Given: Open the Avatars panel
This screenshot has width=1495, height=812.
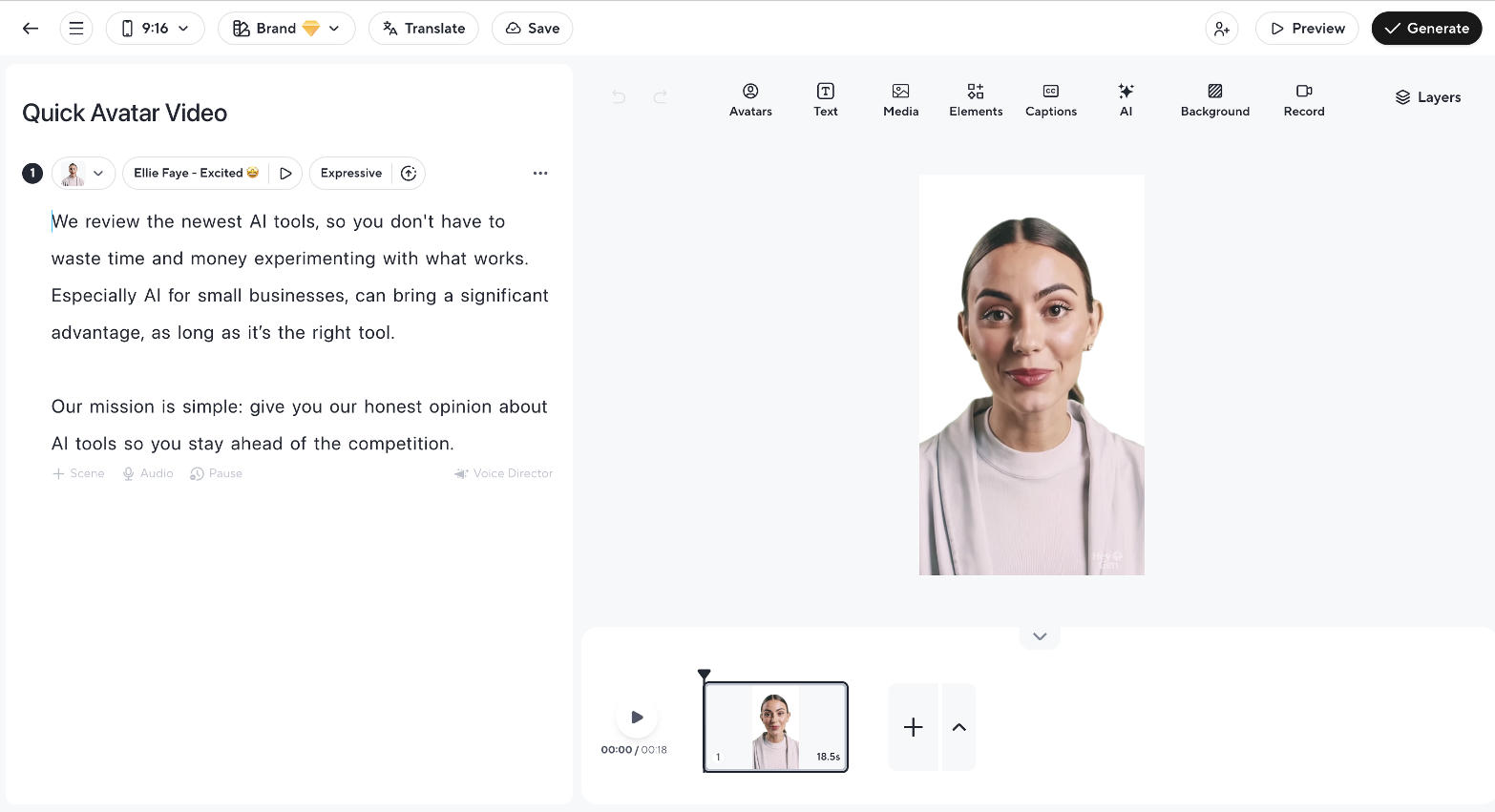Looking at the screenshot, I should pyautogui.click(x=750, y=99).
